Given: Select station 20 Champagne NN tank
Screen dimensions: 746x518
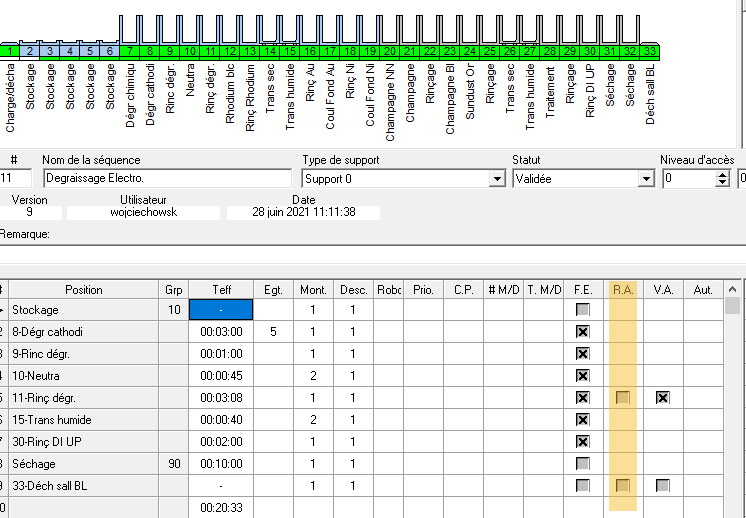Looking at the screenshot, I should 390,51.
